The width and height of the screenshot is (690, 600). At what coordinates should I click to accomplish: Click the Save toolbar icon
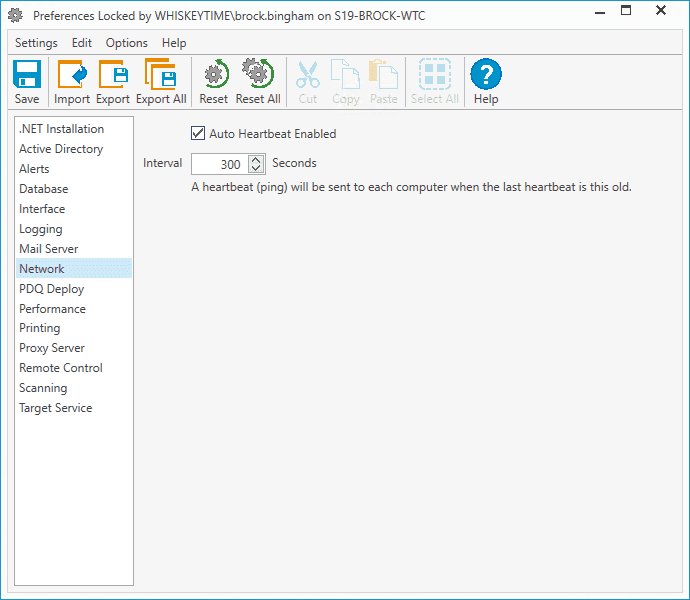click(27, 74)
